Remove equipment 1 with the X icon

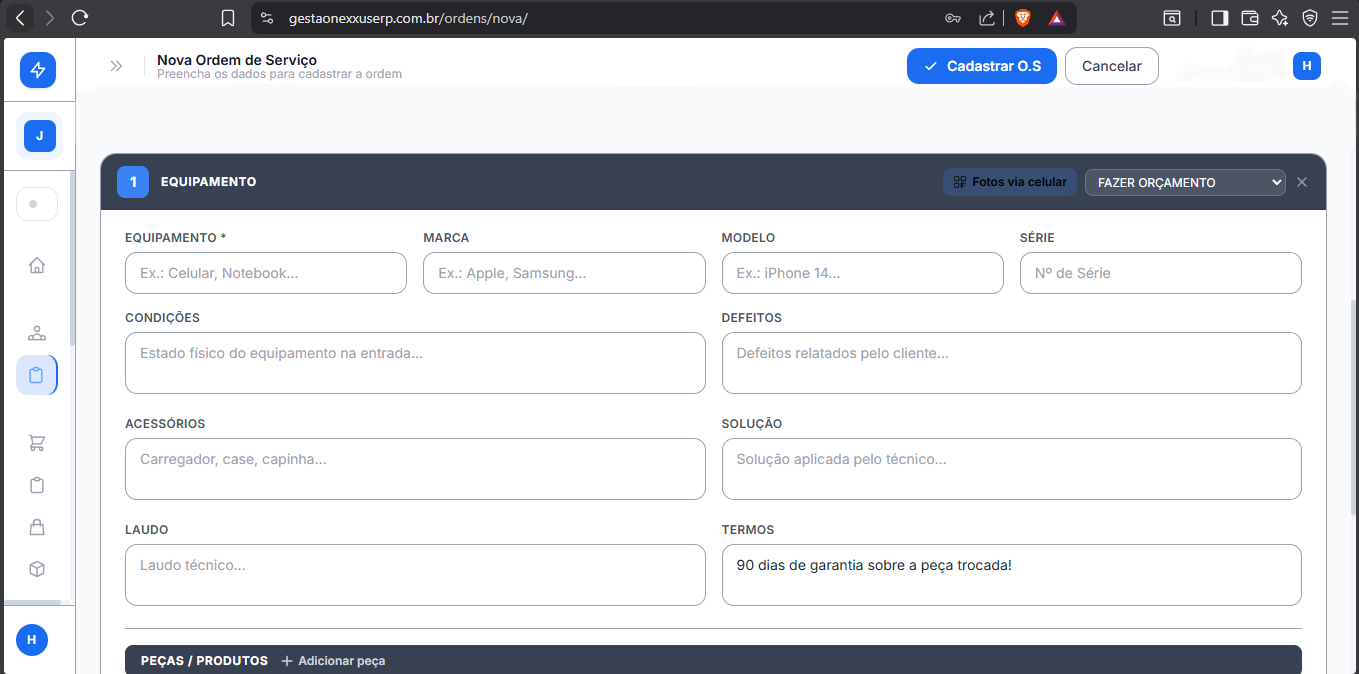coord(1302,182)
